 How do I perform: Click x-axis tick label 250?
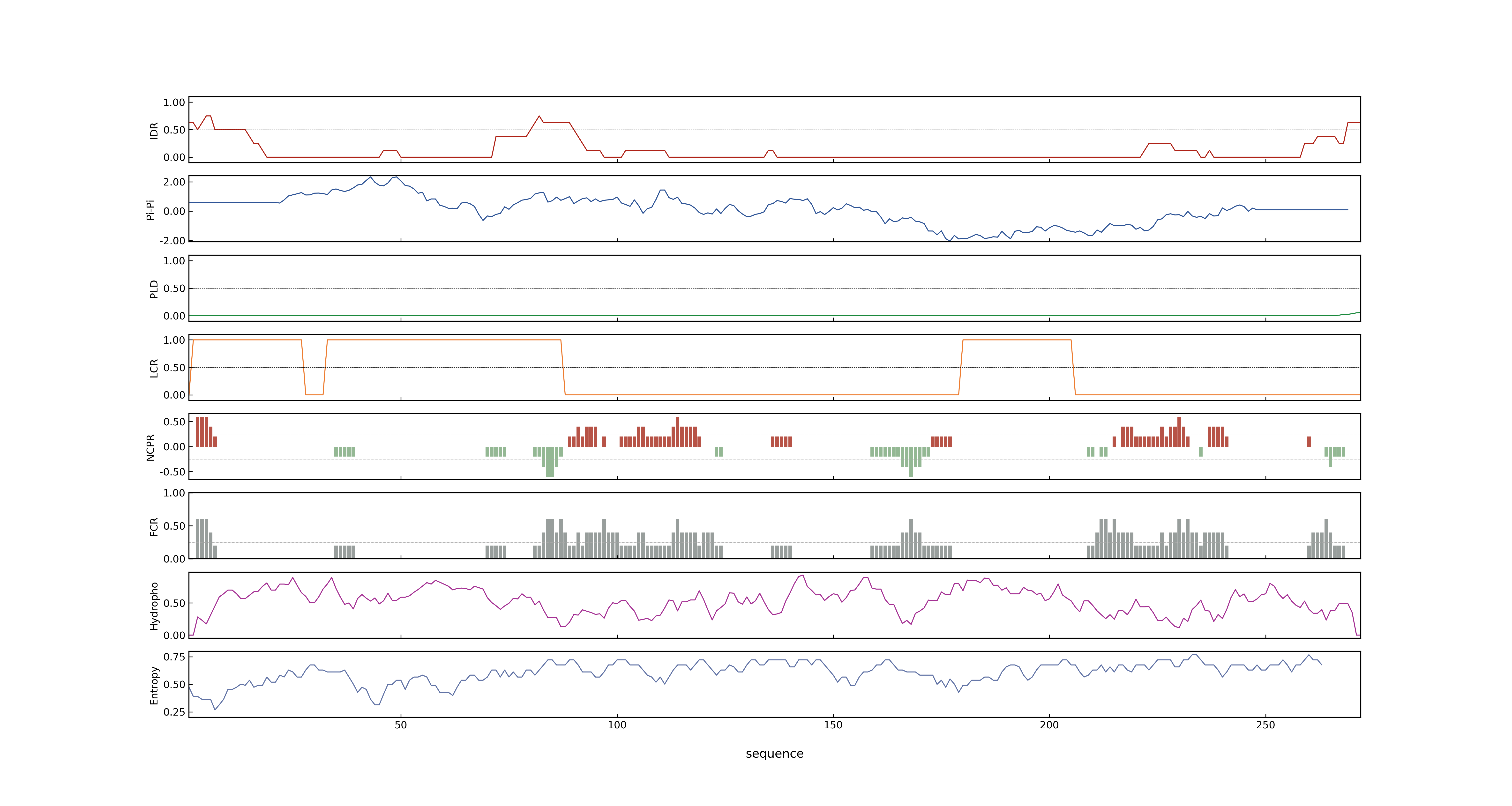(1265, 725)
